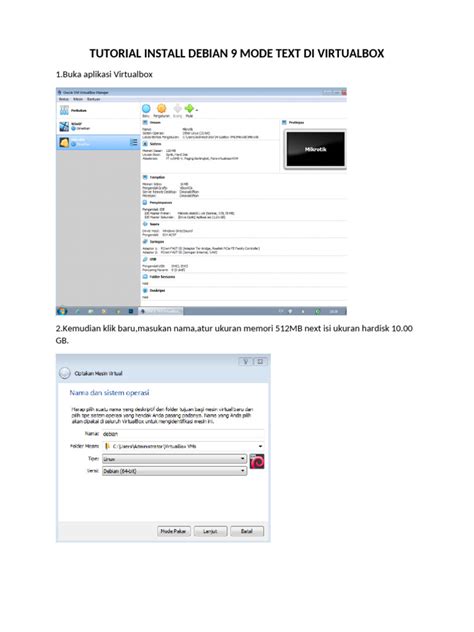Click the Mode Pakar button
Screen dimensions: 474x632
(173, 531)
